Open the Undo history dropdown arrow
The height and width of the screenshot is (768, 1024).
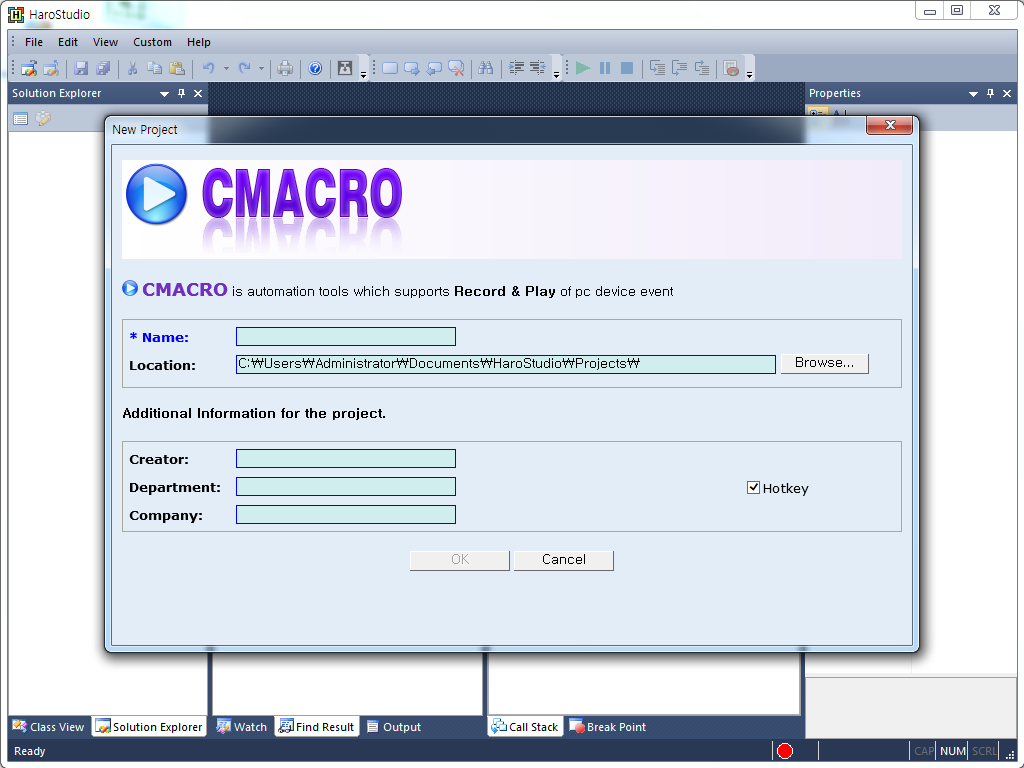point(226,68)
